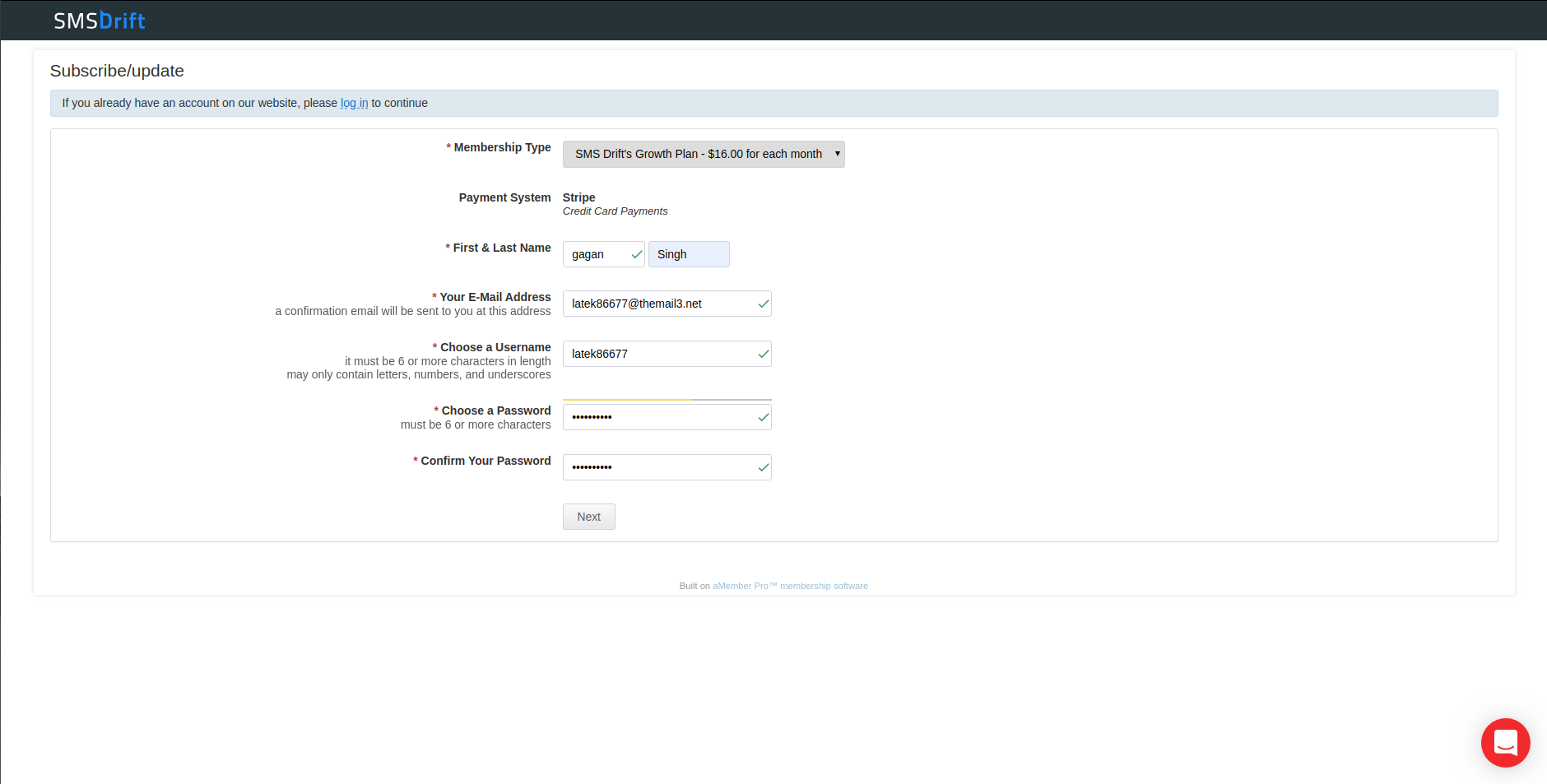Click the E-Mail Address input field
1547x784 pixels.
pos(667,304)
